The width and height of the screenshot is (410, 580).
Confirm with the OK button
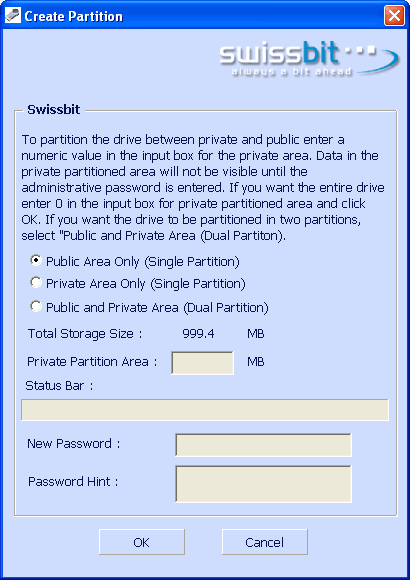coord(142,542)
